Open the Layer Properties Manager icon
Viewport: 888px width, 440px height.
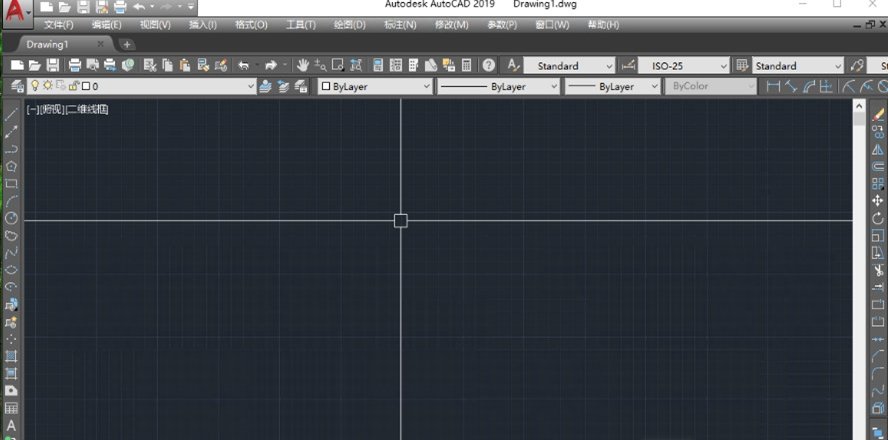[x=18, y=86]
